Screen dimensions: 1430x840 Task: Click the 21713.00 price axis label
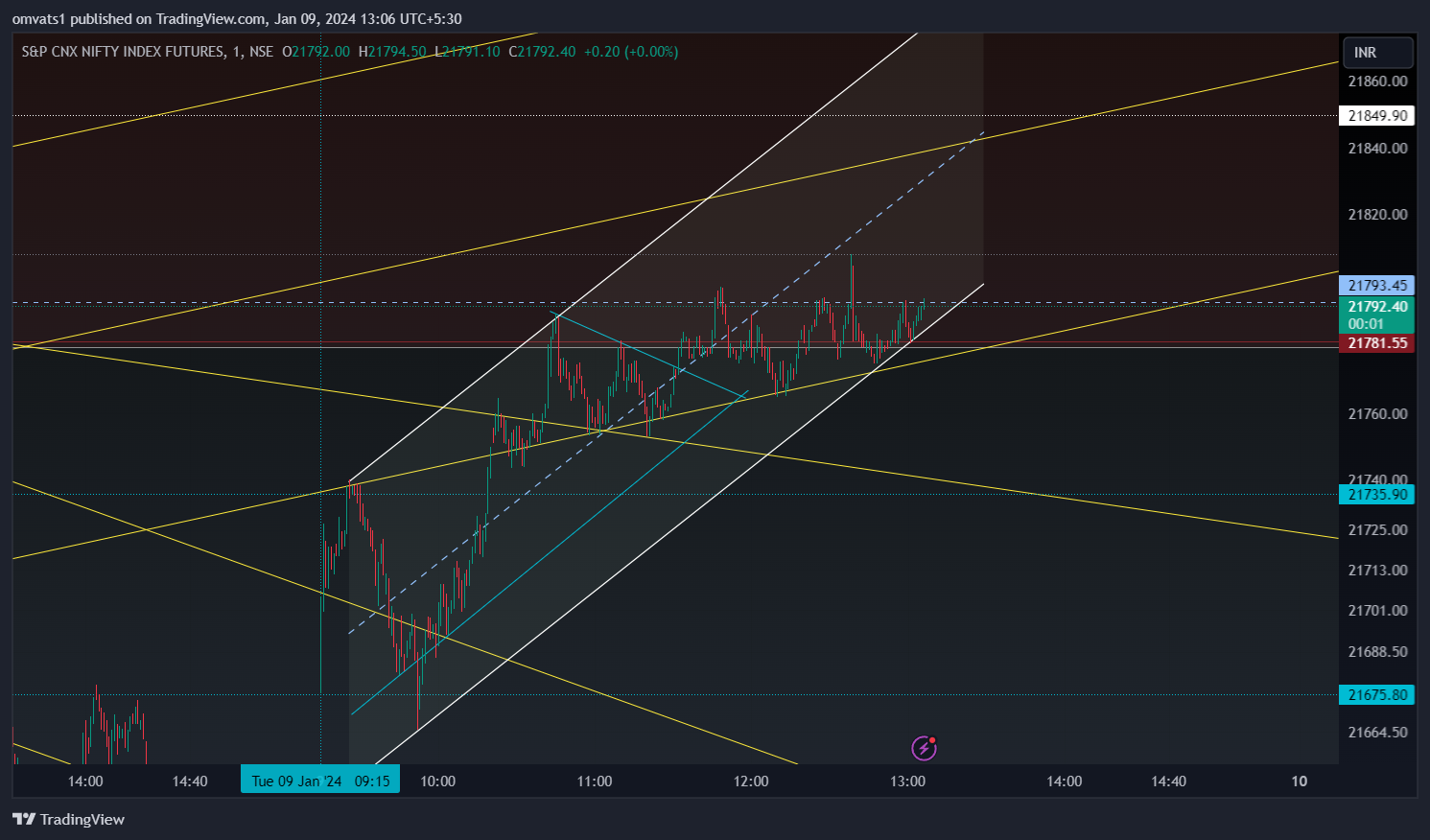click(x=1377, y=570)
